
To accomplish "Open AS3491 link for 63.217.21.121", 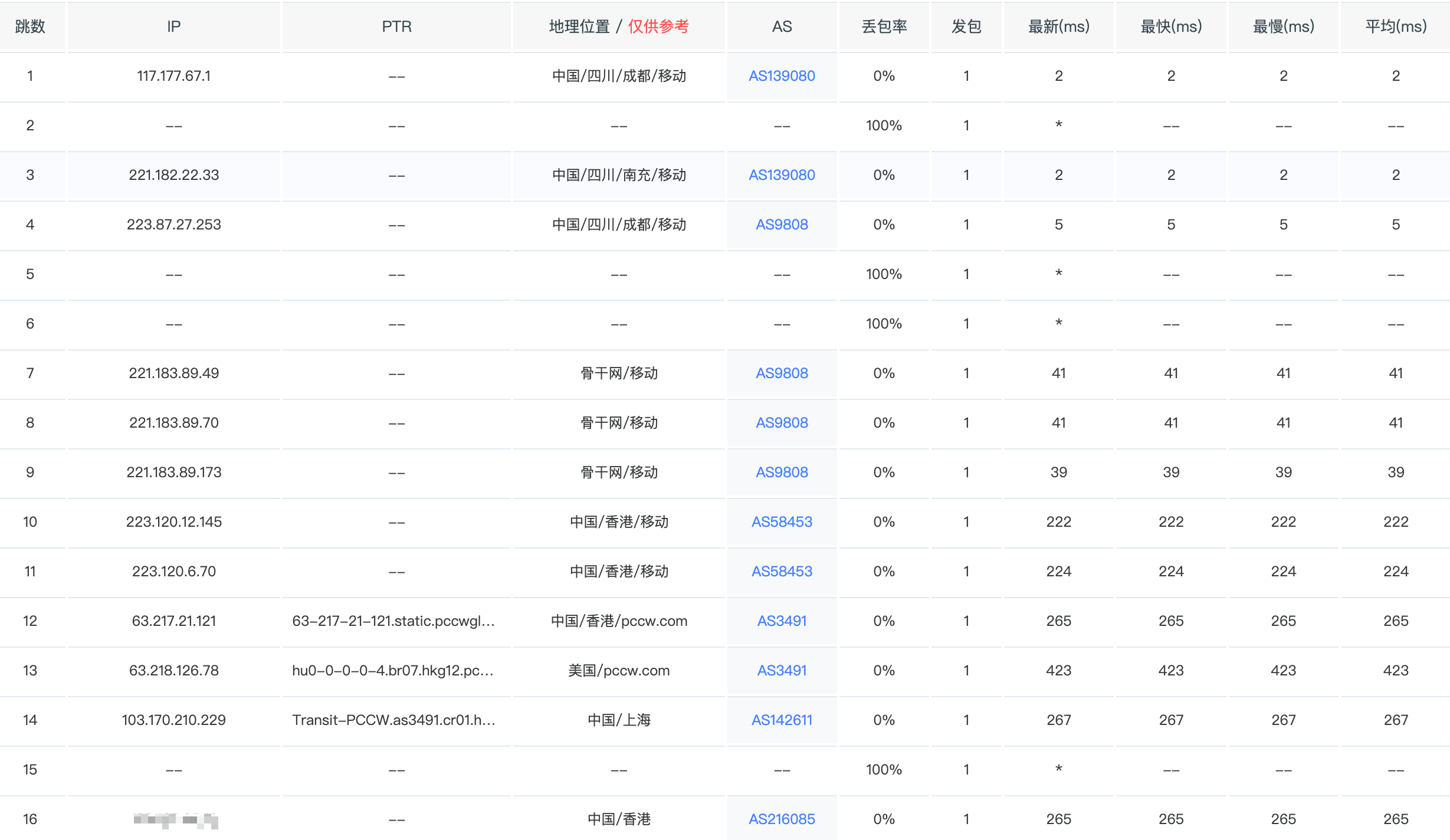I will (x=782, y=621).
